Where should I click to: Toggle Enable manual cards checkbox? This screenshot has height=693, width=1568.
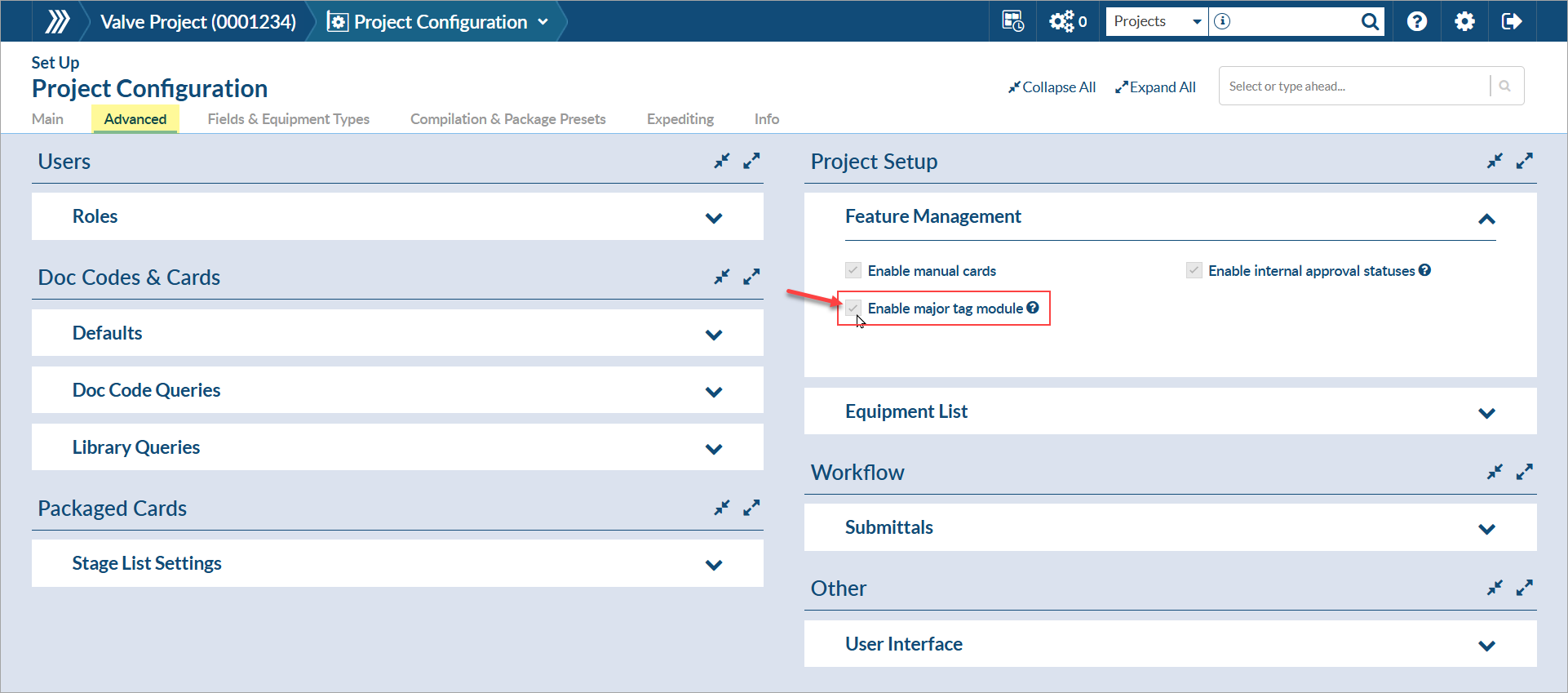[x=853, y=270]
